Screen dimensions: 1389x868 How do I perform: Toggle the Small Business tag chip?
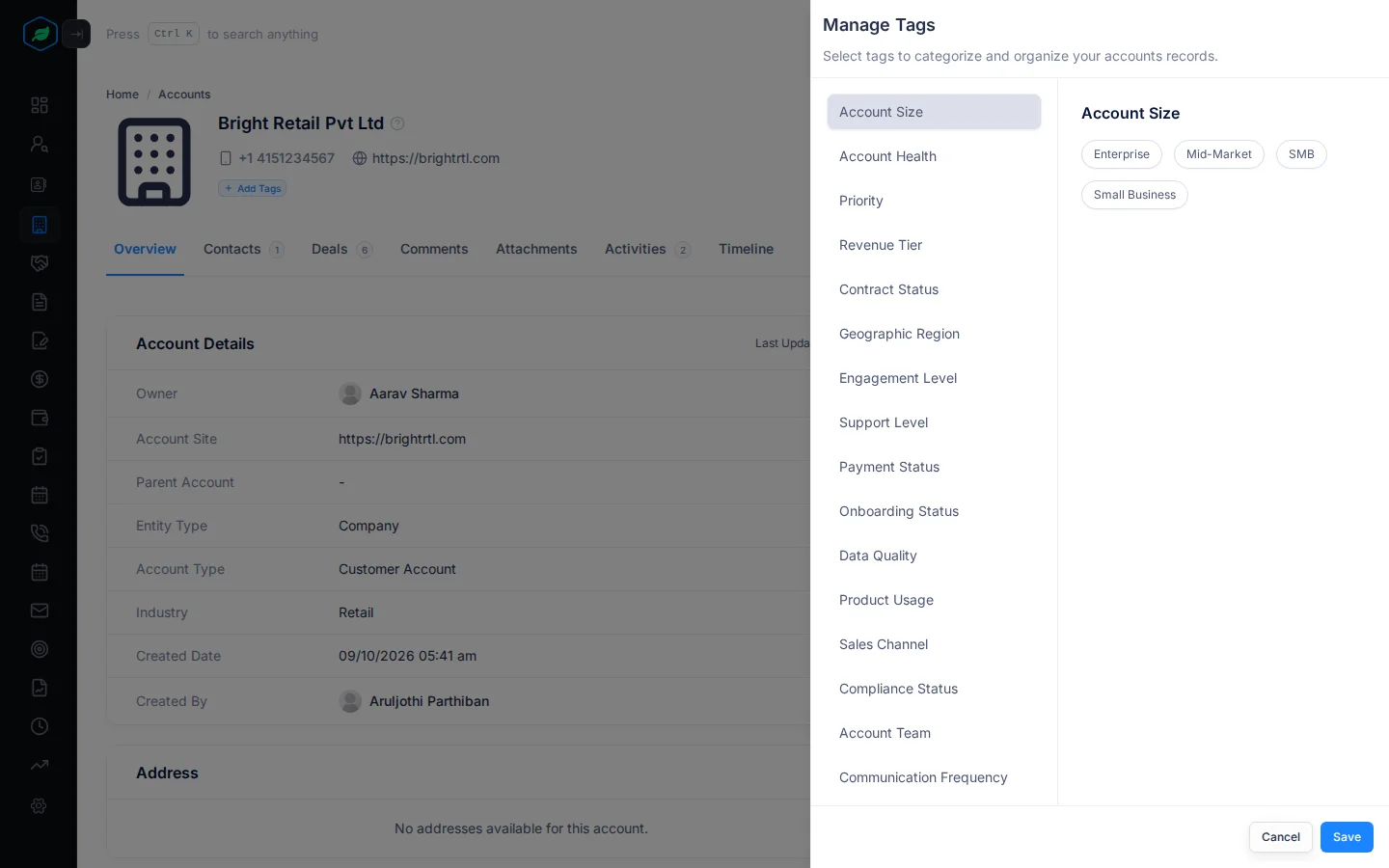click(x=1134, y=195)
